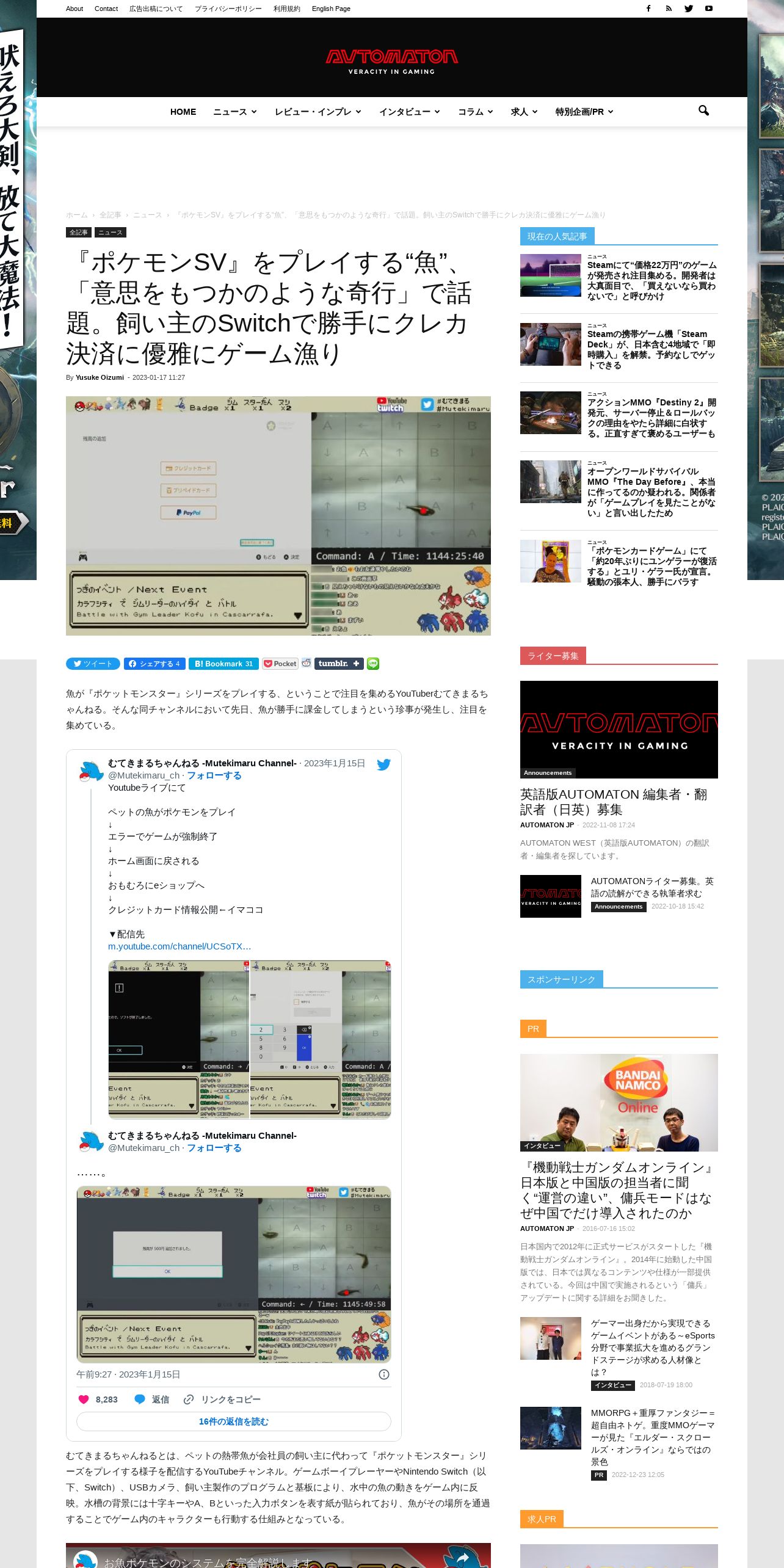
Task: Expand the 特別企画/PR menu
Action: (584, 112)
